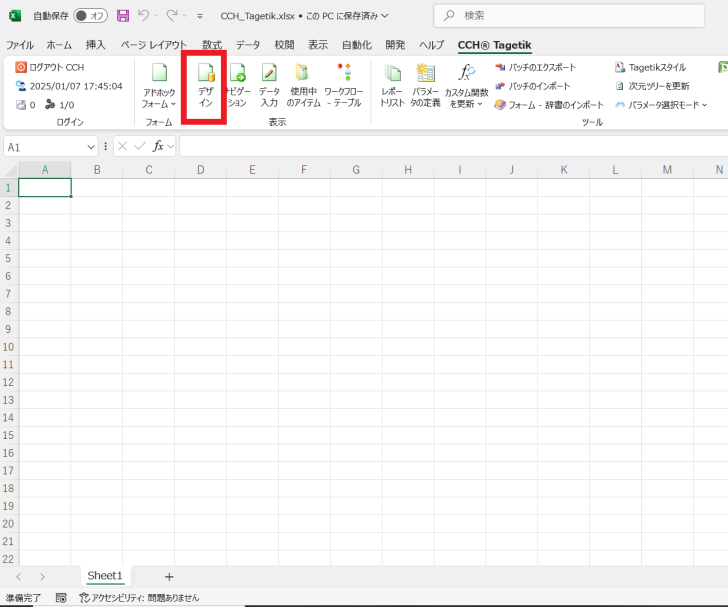Image resolution: width=728 pixels, height=607 pixels.
Task: Open the ファイル (File) menu tab
Action: (x=20, y=45)
